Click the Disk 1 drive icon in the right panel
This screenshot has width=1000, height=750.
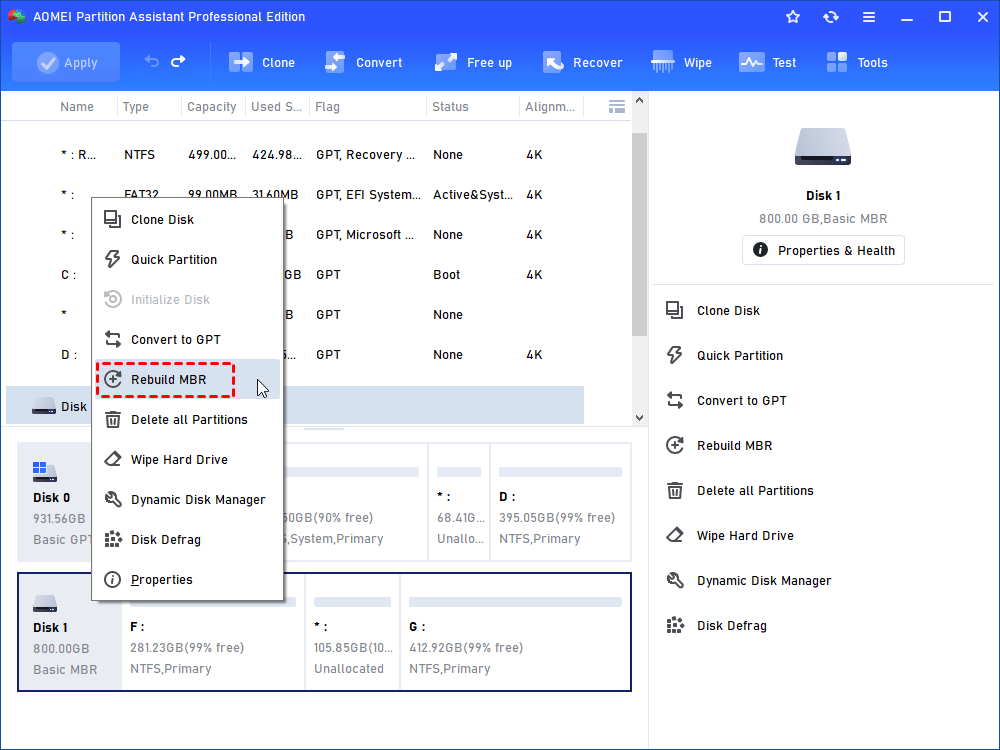click(x=823, y=146)
